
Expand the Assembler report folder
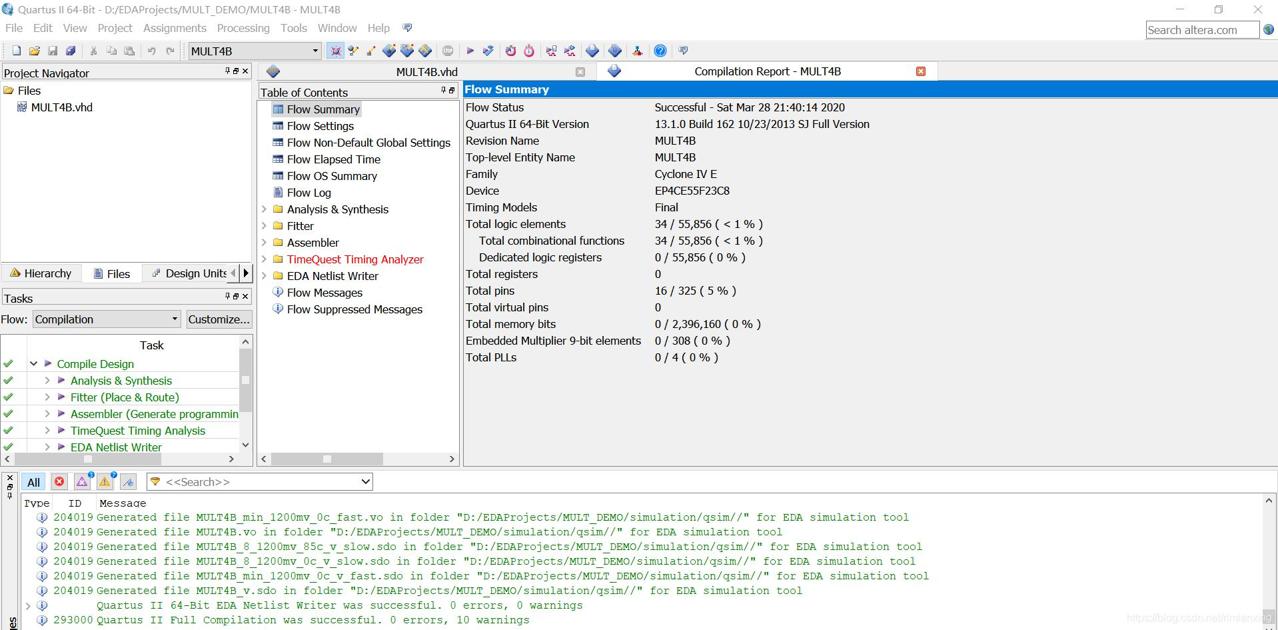click(x=265, y=243)
